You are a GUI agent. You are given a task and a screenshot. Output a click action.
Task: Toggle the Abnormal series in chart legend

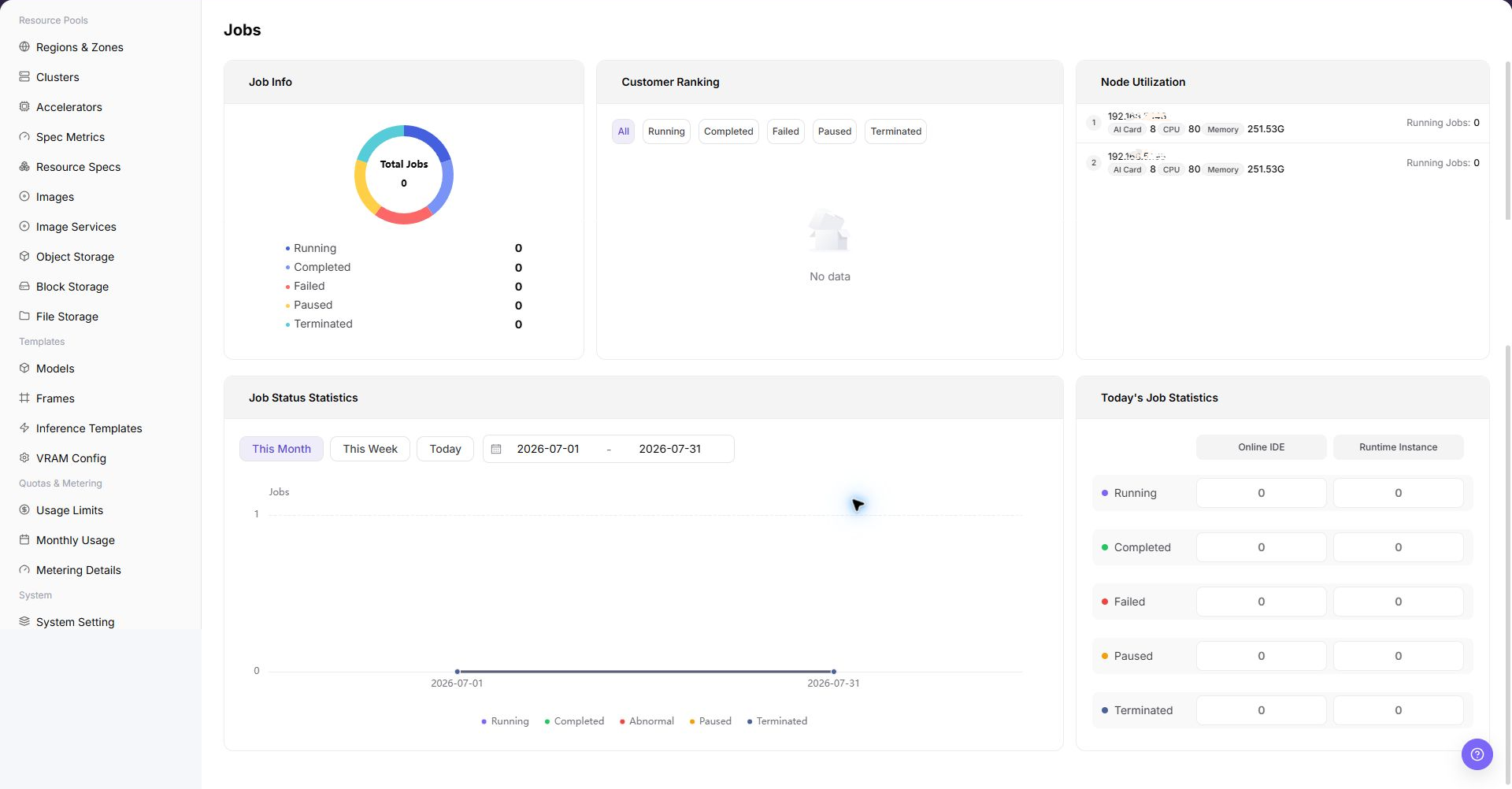point(647,721)
